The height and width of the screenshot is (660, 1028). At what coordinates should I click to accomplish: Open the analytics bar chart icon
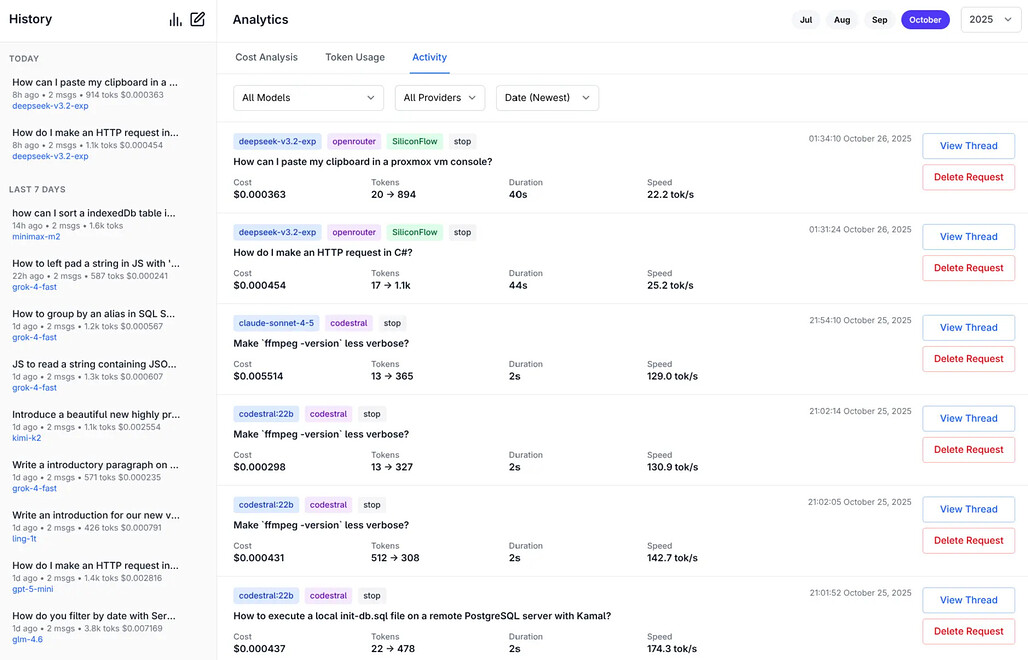tap(176, 19)
